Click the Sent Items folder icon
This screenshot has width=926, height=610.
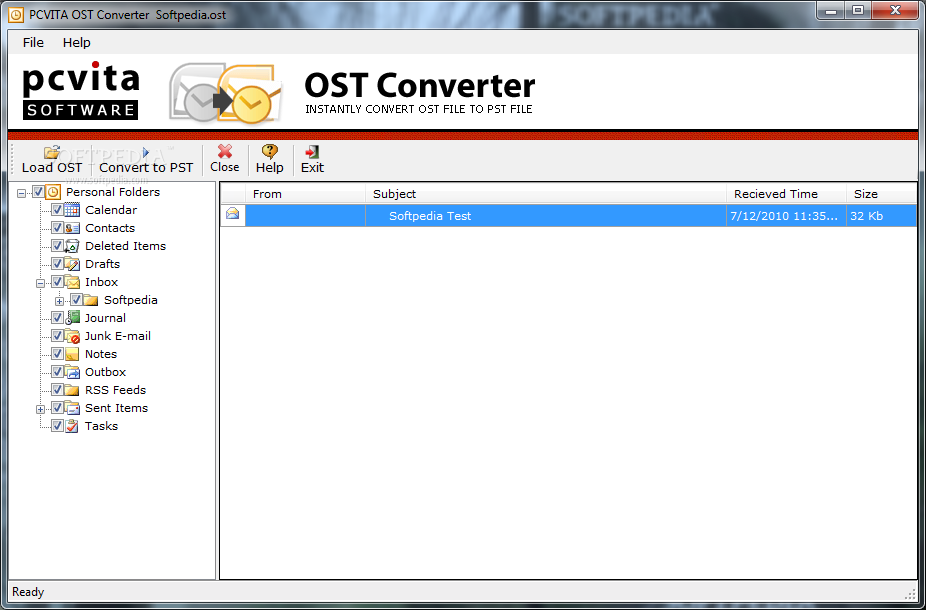tap(72, 408)
